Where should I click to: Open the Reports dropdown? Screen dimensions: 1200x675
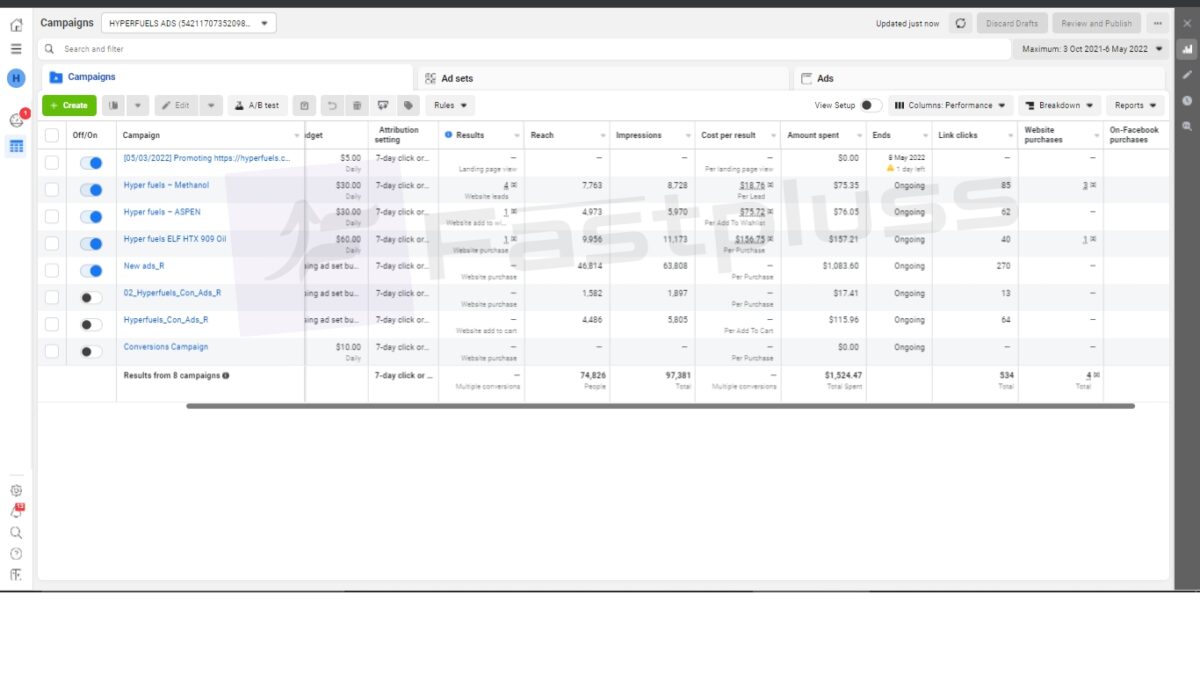point(1135,105)
